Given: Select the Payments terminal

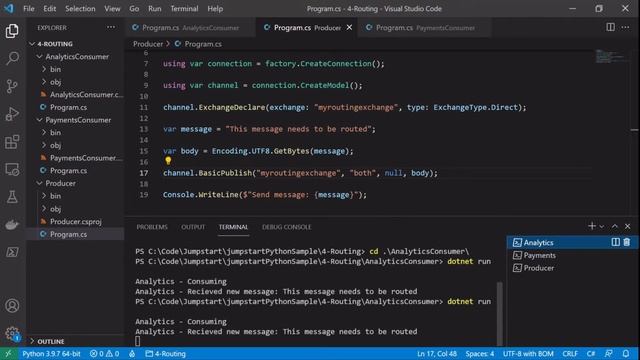Looking at the screenshot, I should 573,255.
